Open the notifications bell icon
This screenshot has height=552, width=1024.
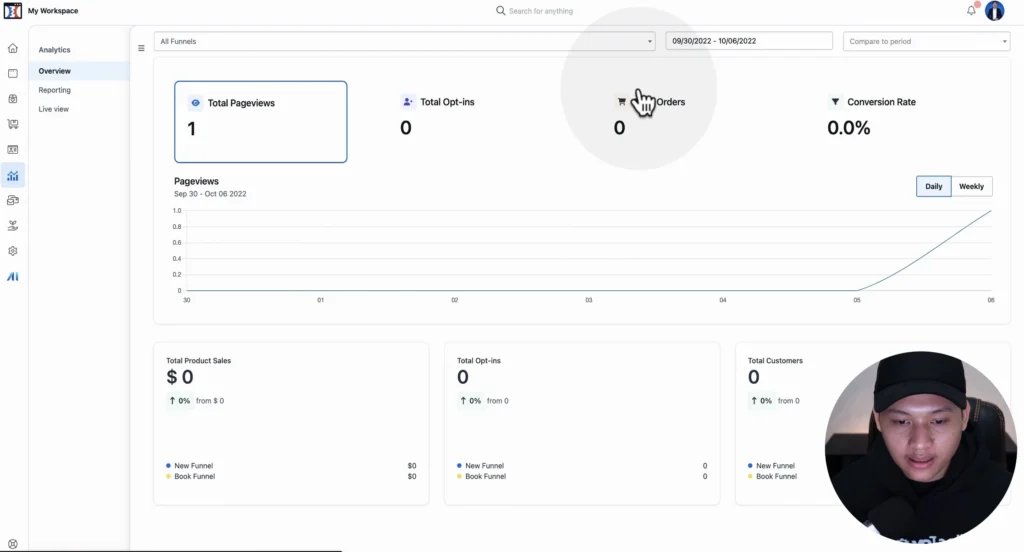coord(971,10)
